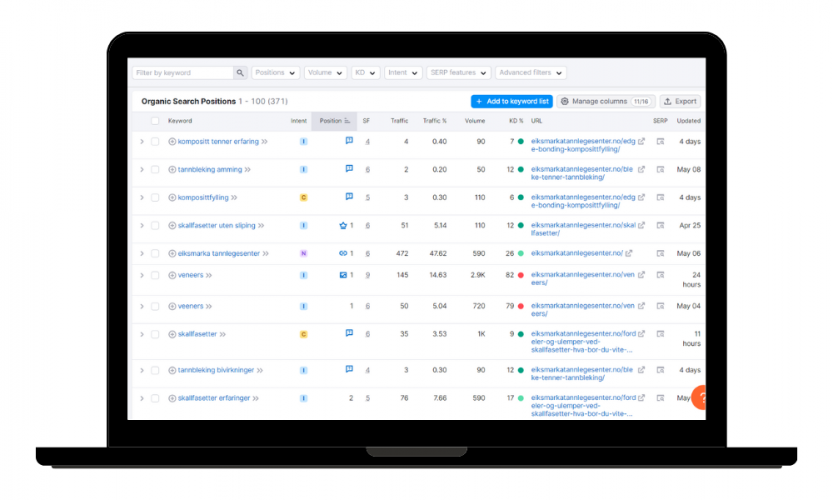
Task: Toggle the select-all checkbox in header
Action: pyautogui.click(x=155, y=121)
